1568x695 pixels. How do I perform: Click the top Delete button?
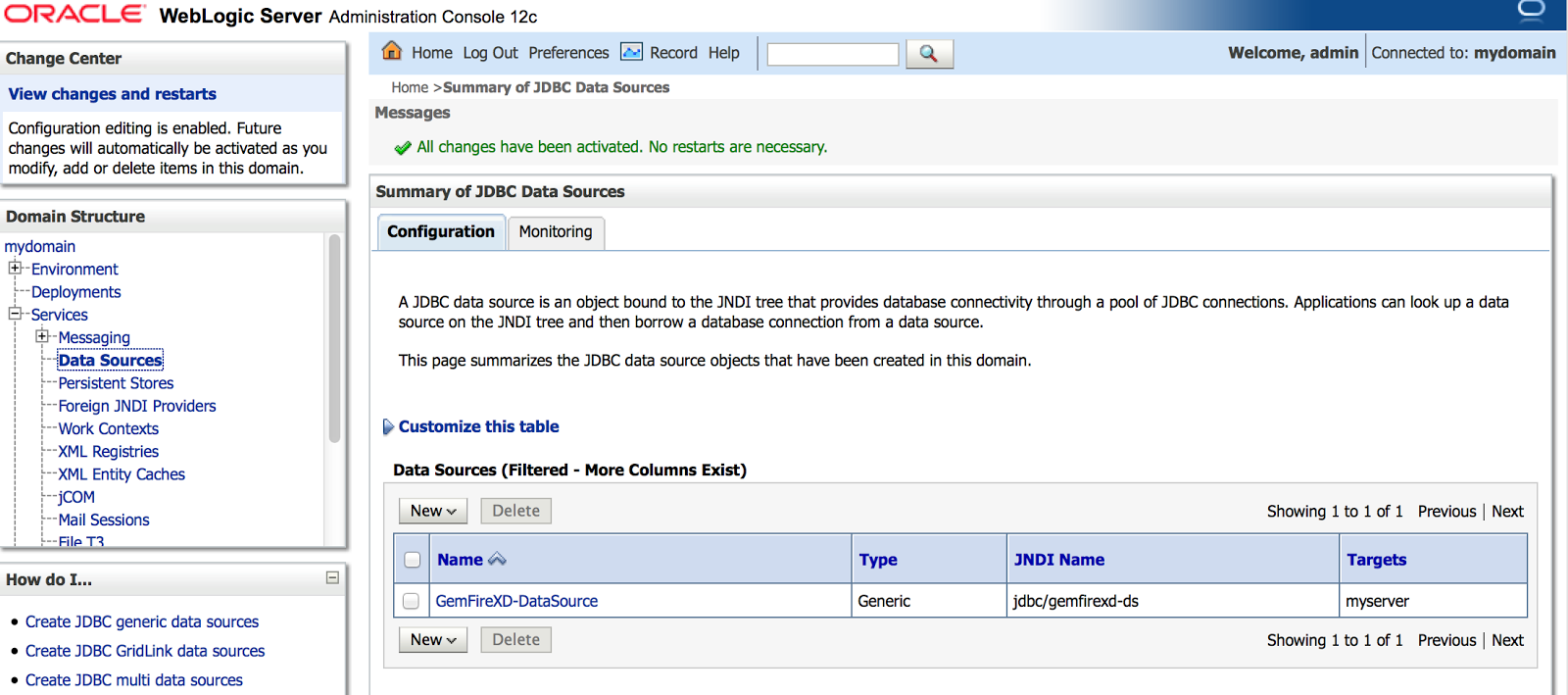coord(516,511)
